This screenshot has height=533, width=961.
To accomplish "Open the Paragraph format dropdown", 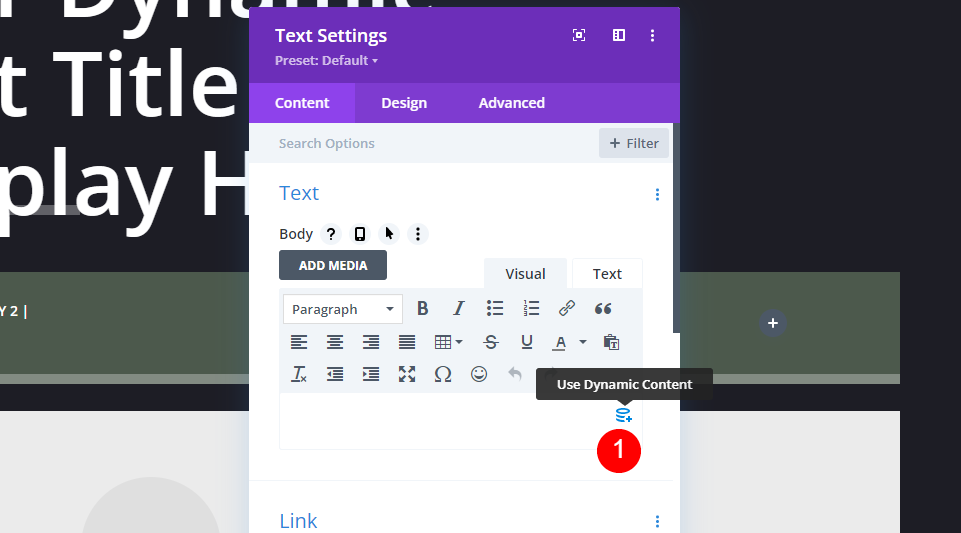I will click(x=343, y=309).
